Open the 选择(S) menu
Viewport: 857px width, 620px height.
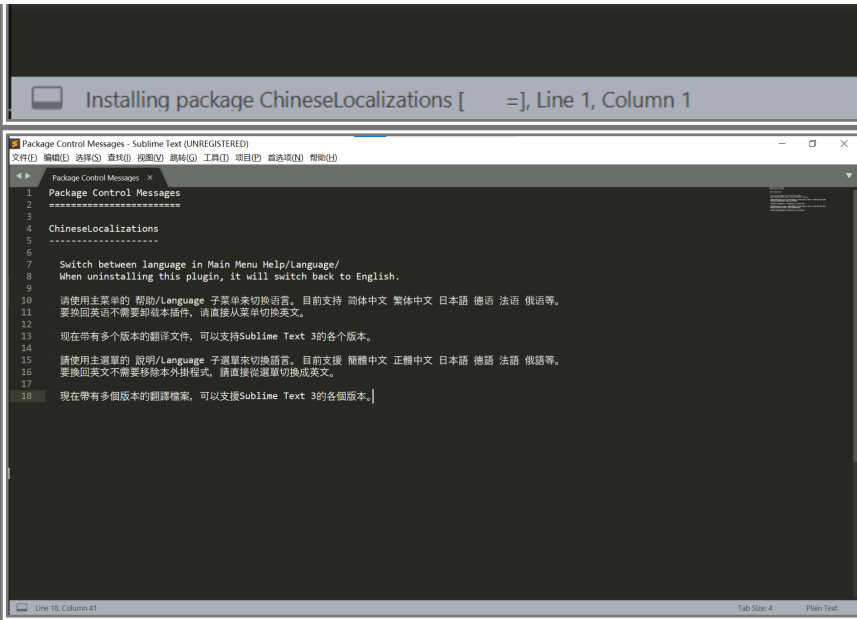tap(88, 157)
